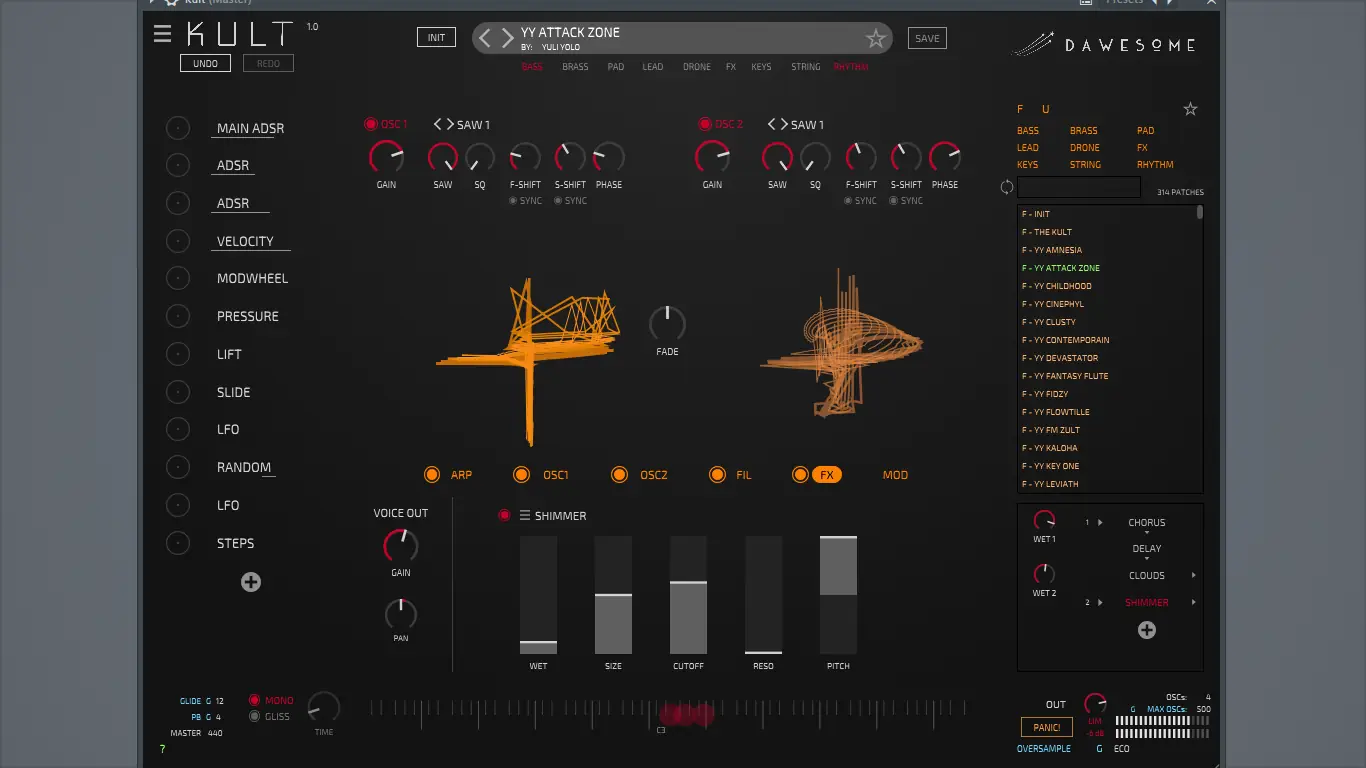This screenshot has width=1366, height=768.
Task: Toggle the SHIMMER effect power button
Action: 504,516
